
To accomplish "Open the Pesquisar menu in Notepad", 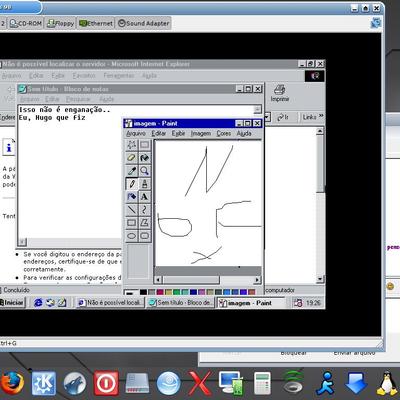I will click(x=78, y=99).
